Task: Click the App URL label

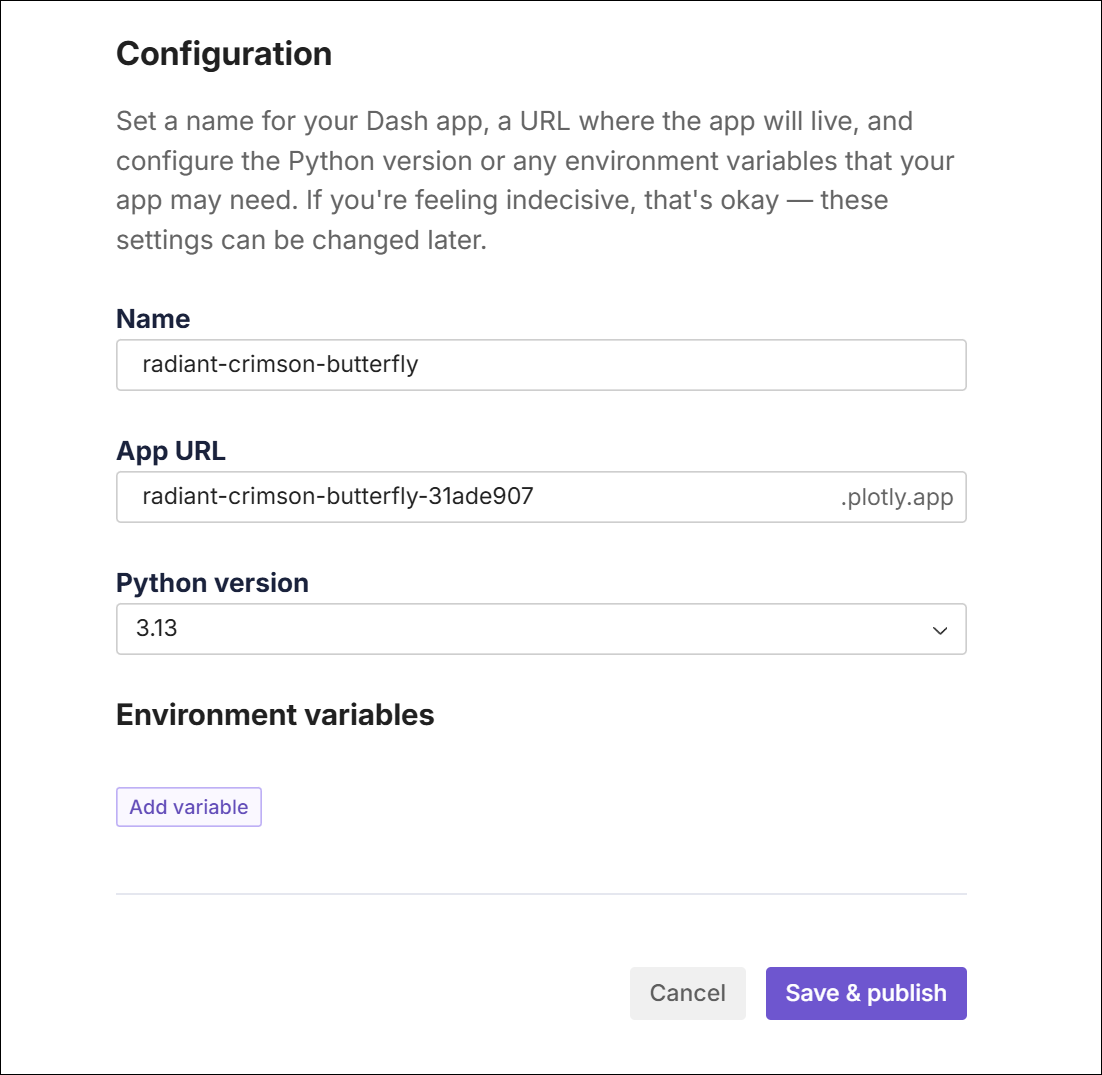Action: pyautogui.click(x=171, y=451)
